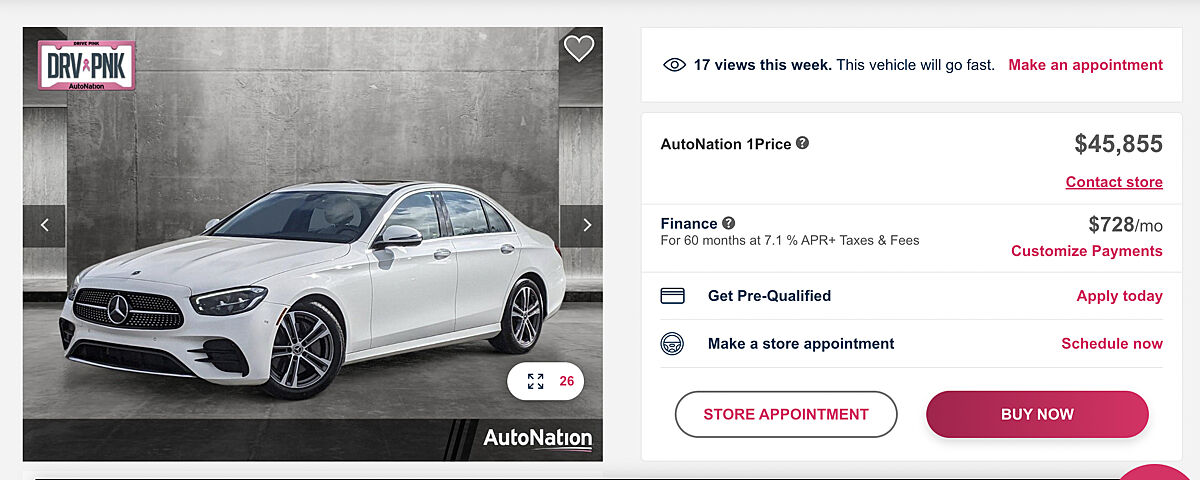
Task: Select Apply today for pre-qualification
Action: (1119, 296)
